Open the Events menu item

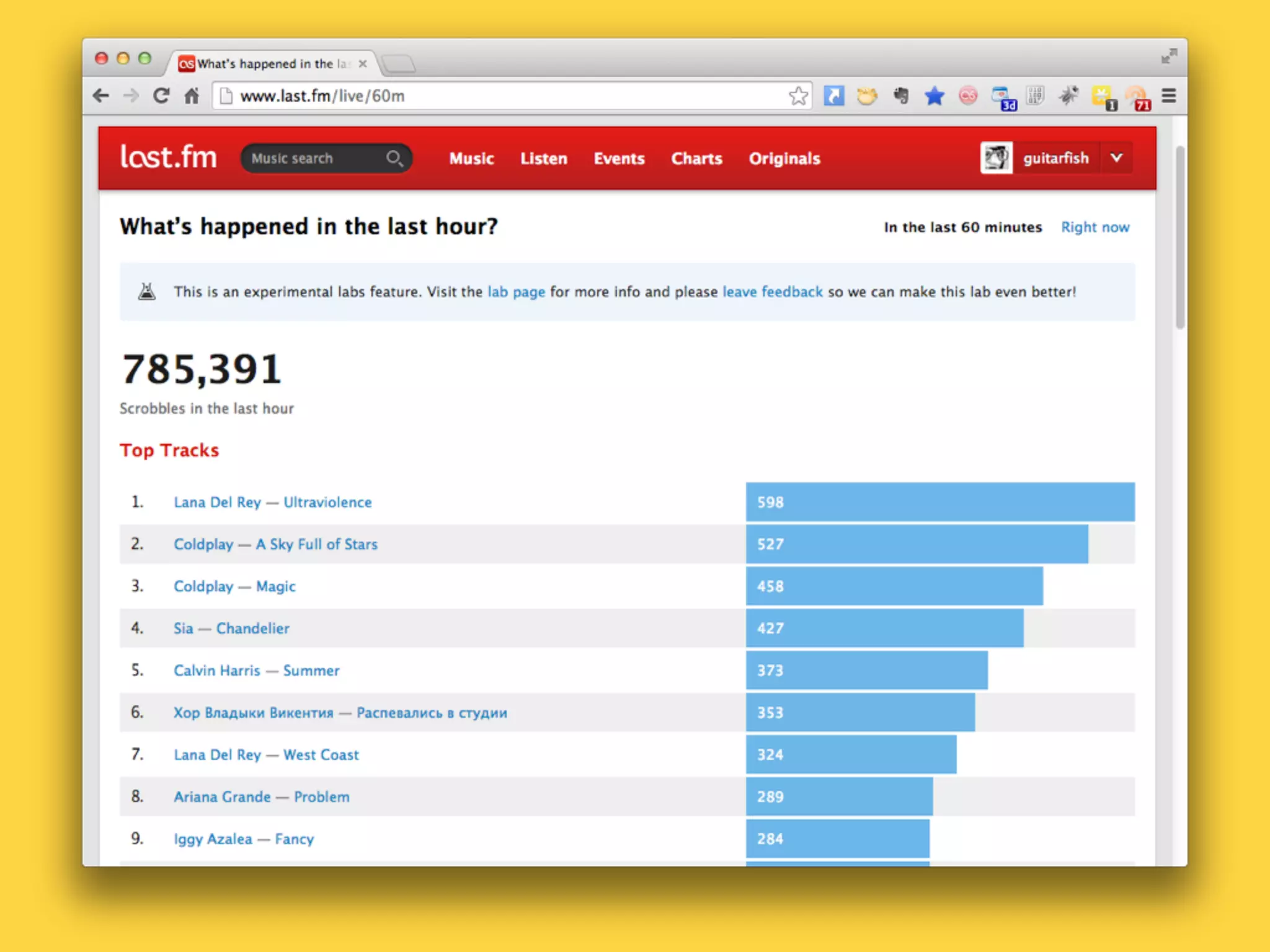619,159
